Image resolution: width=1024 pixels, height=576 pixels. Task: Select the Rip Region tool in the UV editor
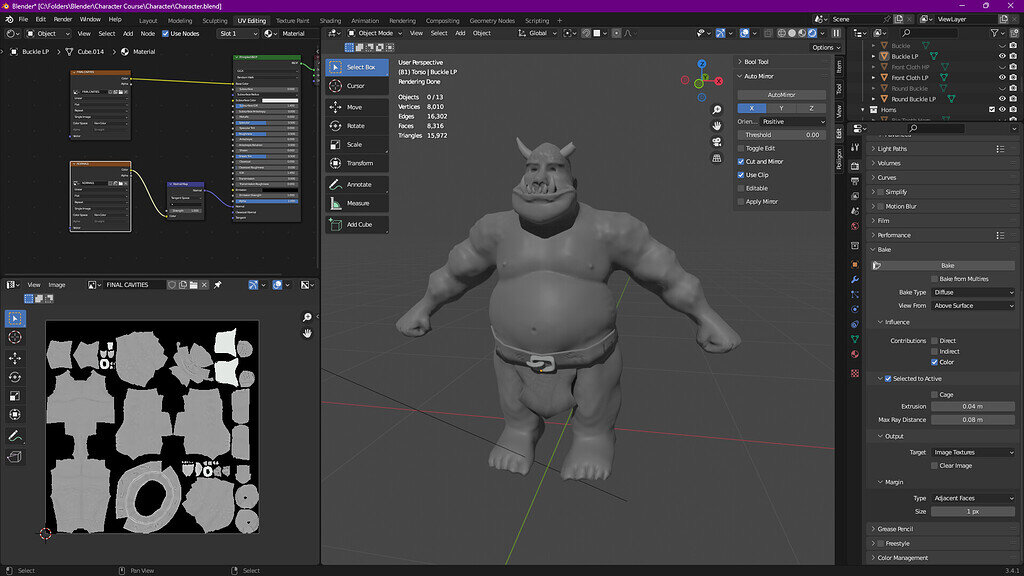14,457
